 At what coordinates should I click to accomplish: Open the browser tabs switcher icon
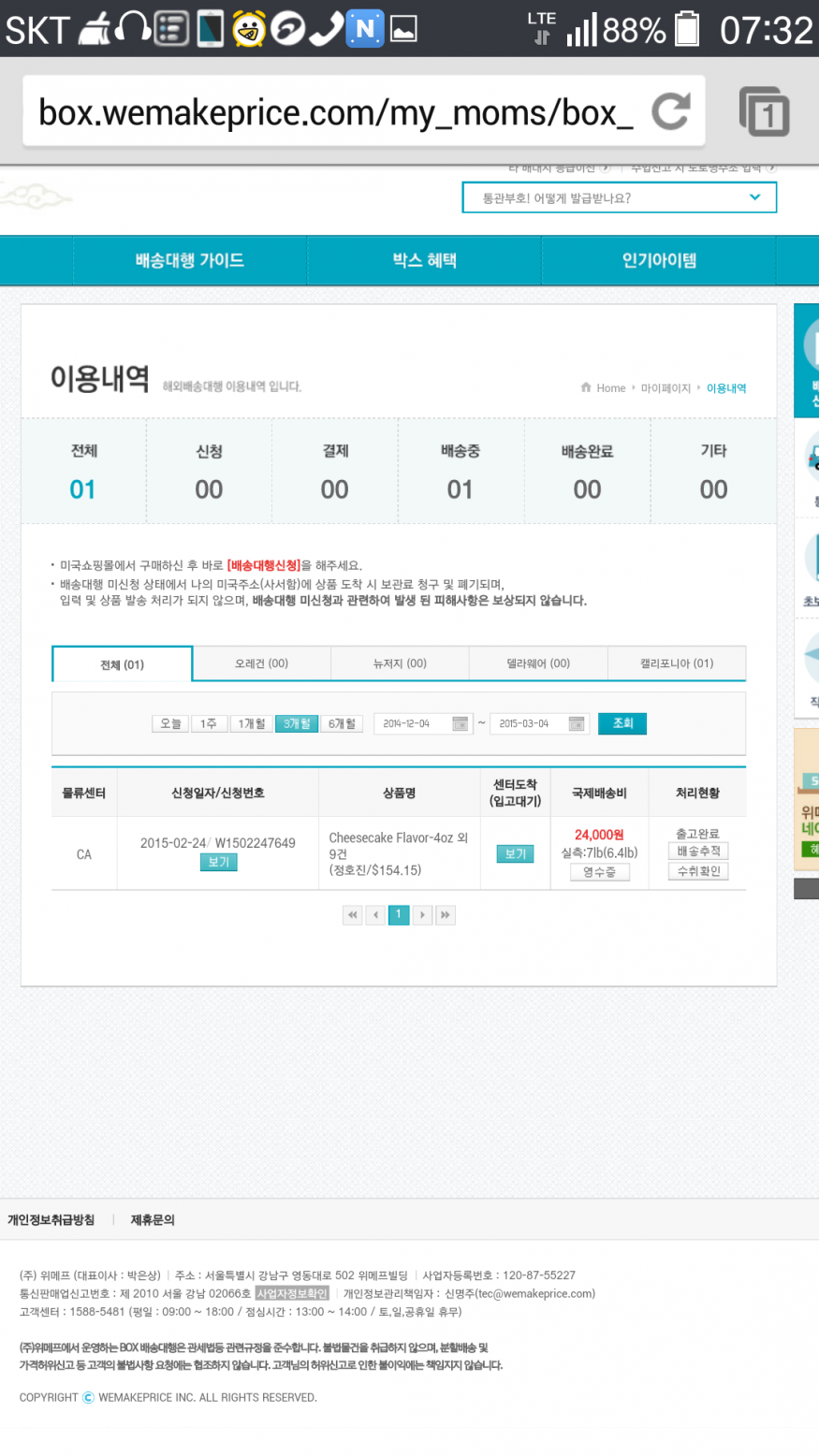coord(764,112)
